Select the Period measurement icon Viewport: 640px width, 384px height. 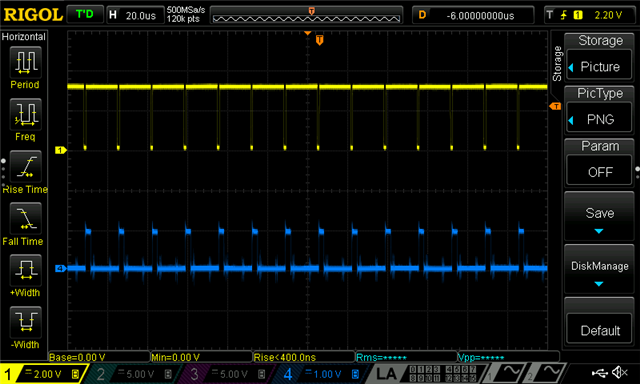point(25,62)
